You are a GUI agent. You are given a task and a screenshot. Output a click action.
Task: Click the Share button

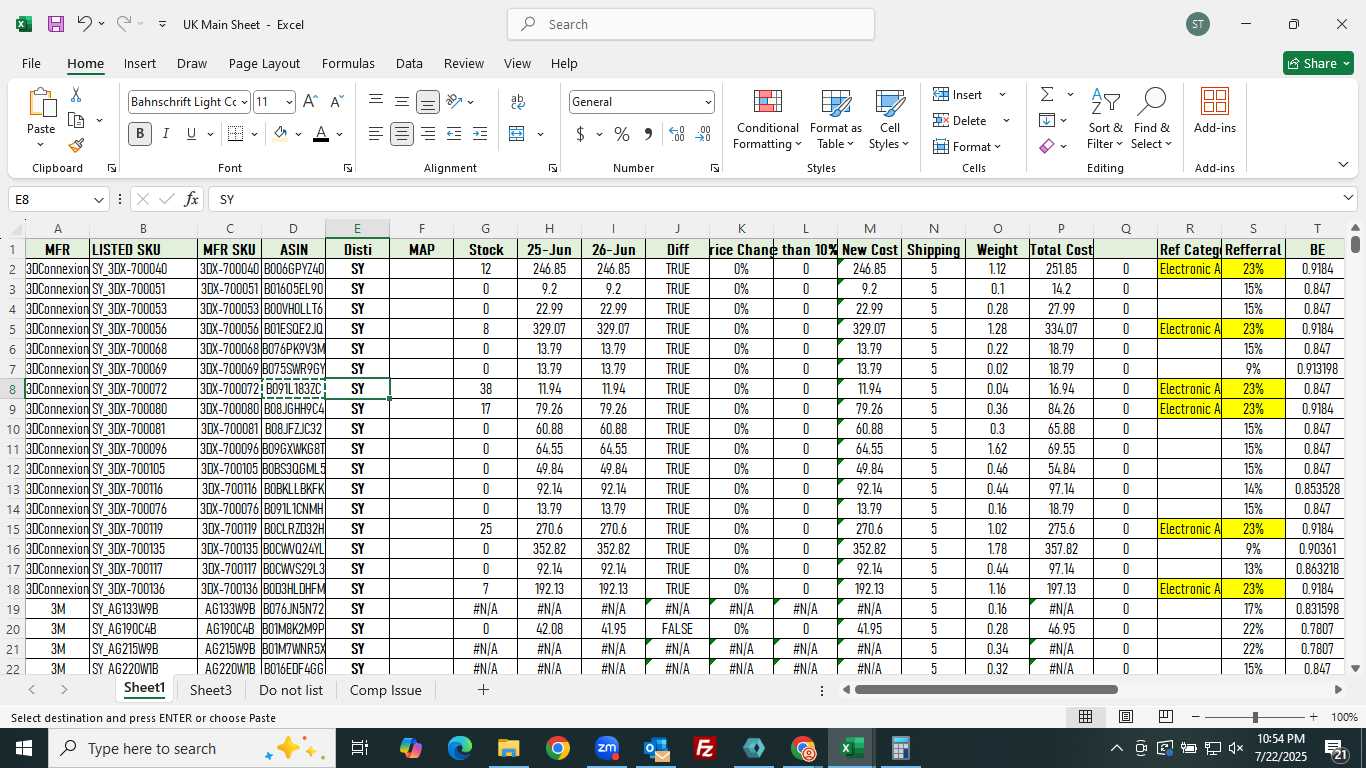[x=1318, y=63]
